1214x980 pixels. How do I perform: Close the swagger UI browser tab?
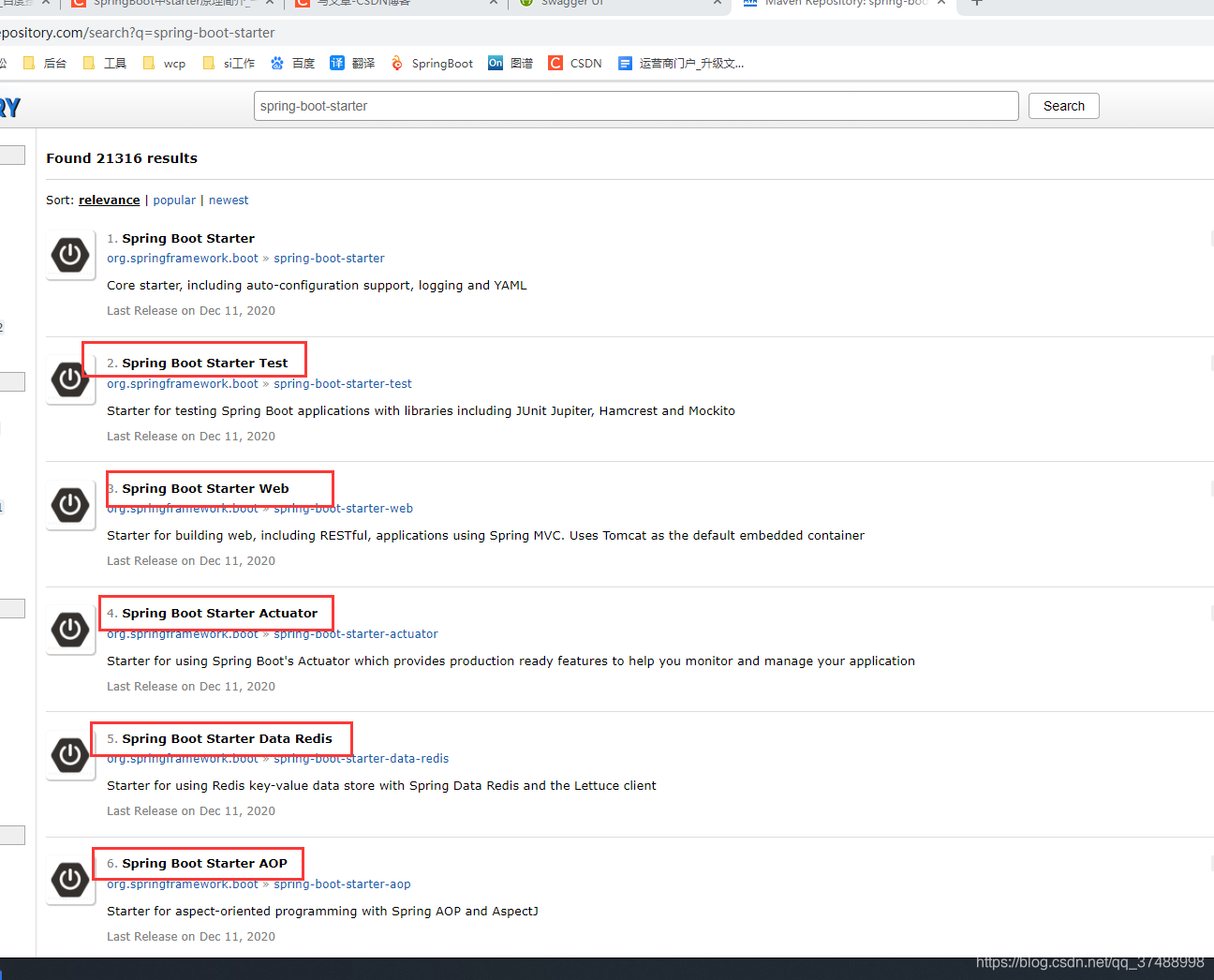click(717, 3)
